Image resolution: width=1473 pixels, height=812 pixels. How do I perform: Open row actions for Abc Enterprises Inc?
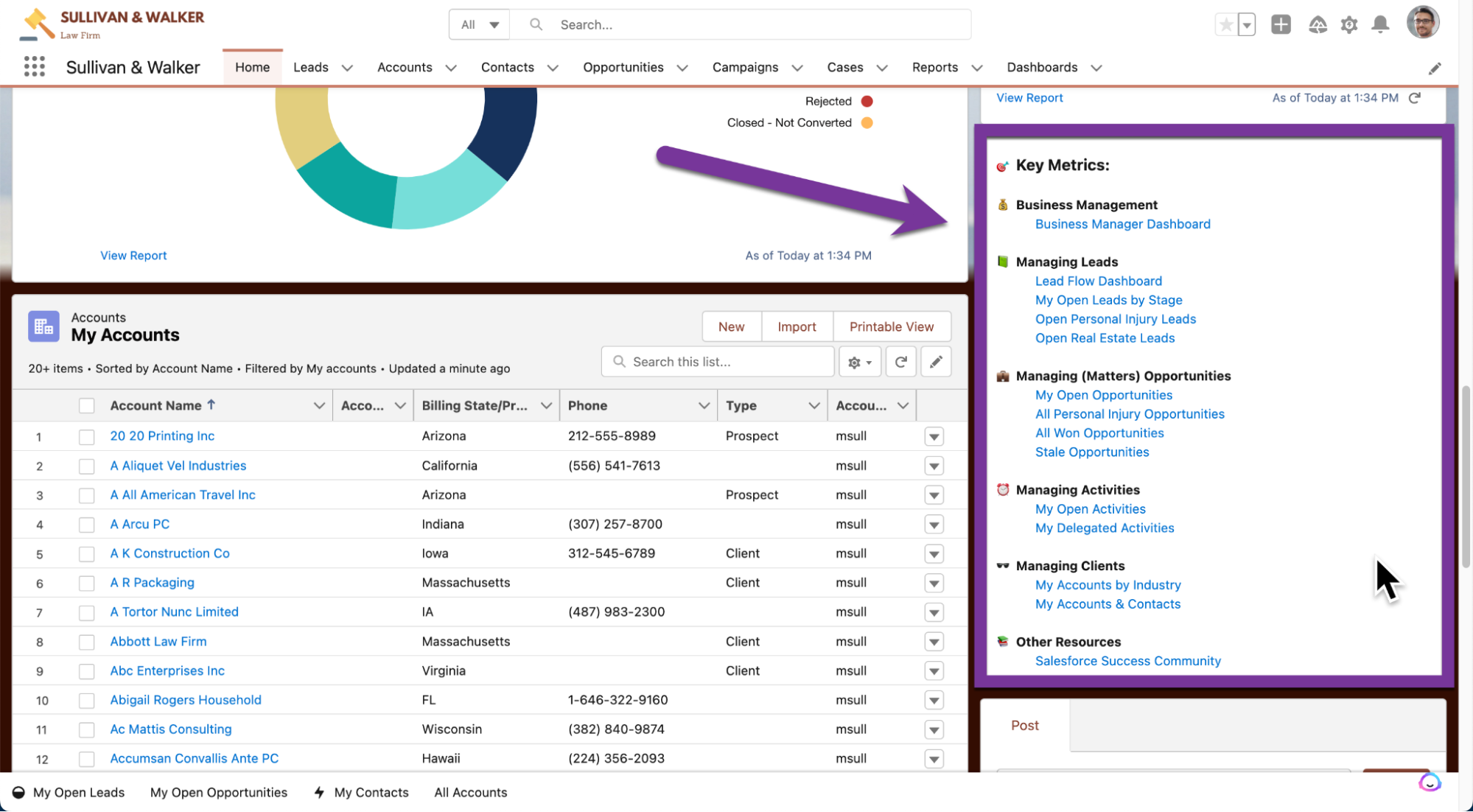point(934,671)
